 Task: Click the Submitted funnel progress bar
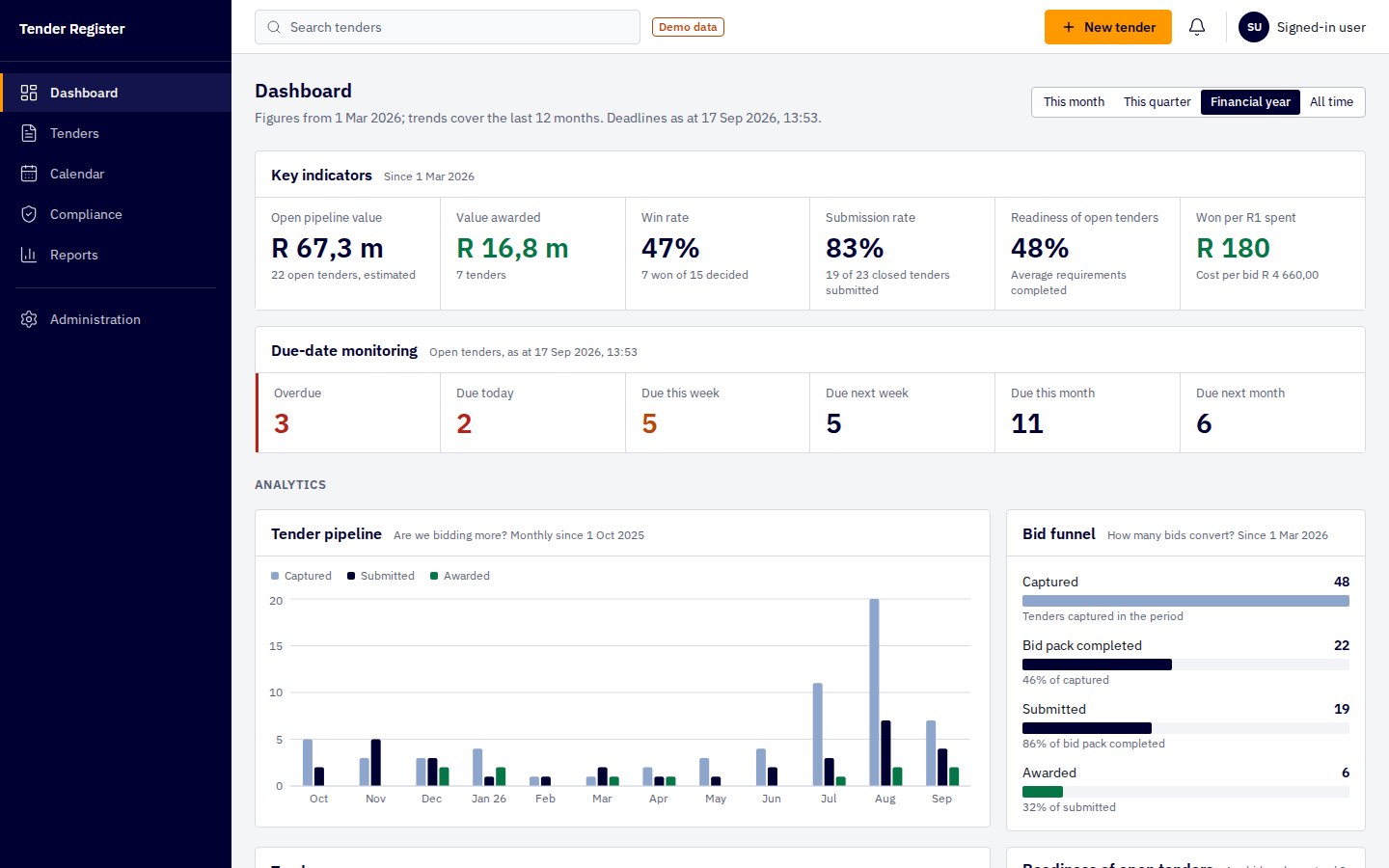1185,728
